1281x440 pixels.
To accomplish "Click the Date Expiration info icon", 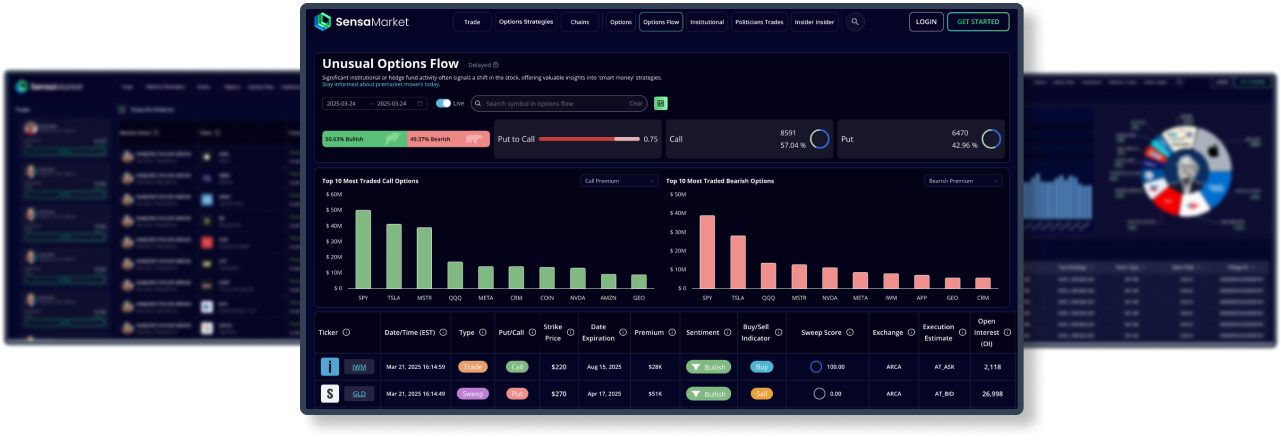I will 623,333.
